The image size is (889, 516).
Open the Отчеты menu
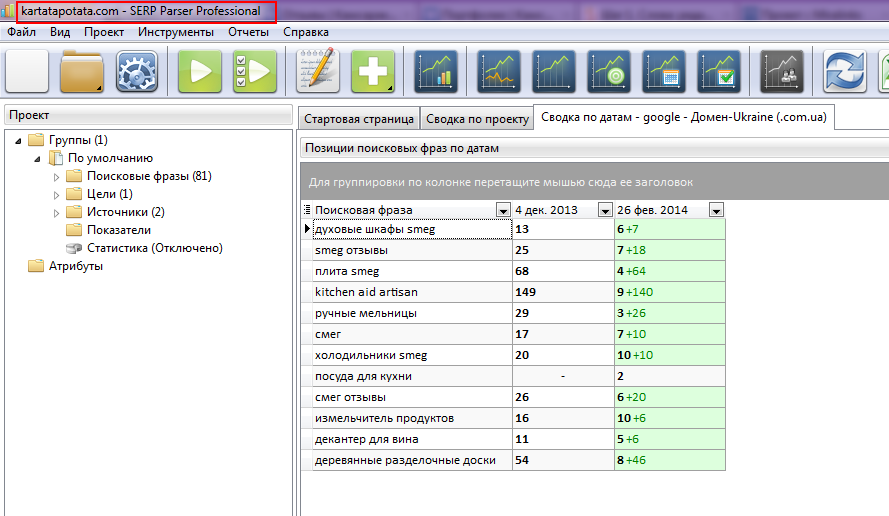248,32
